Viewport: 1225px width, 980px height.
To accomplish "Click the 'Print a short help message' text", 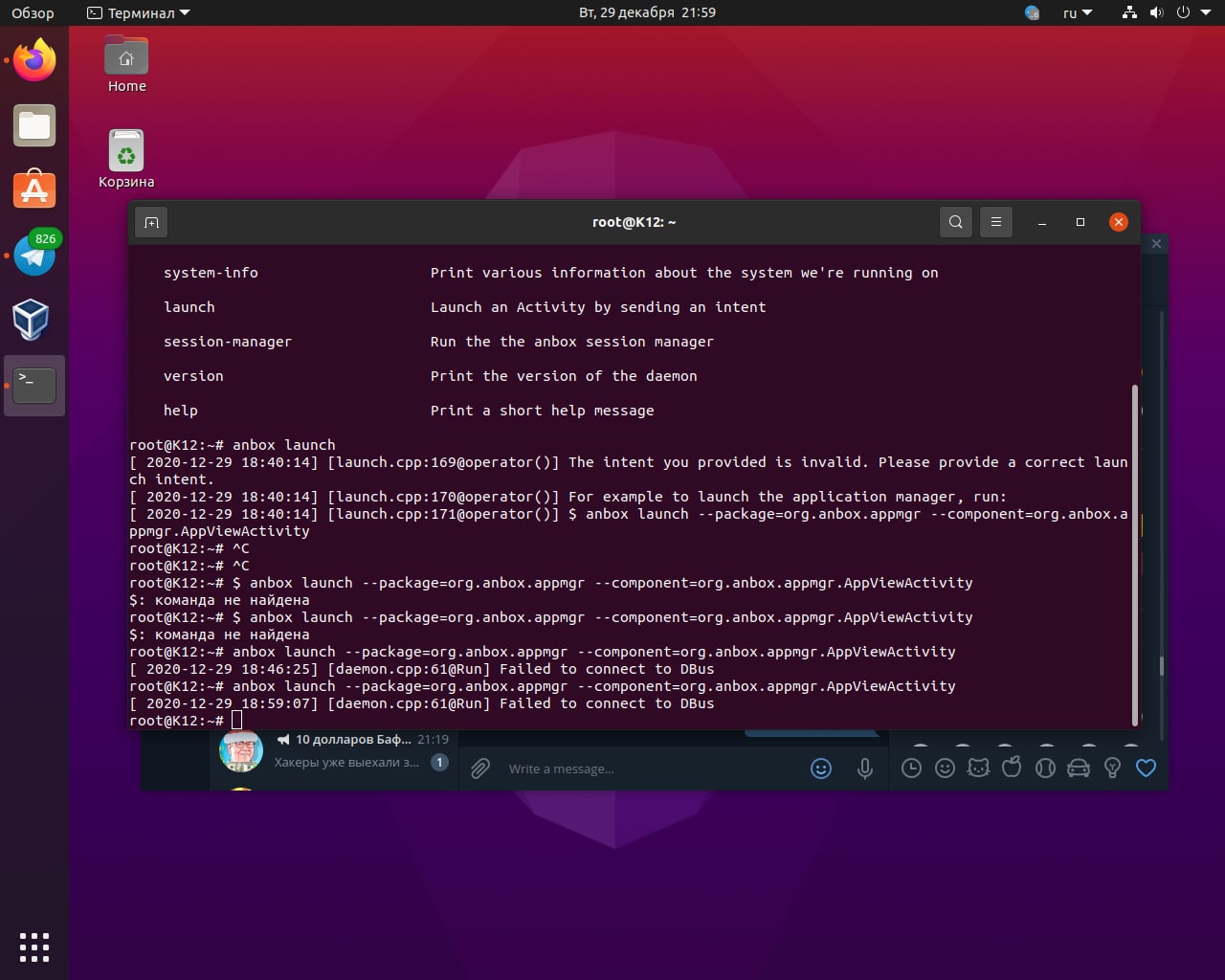I will [543, 411].
